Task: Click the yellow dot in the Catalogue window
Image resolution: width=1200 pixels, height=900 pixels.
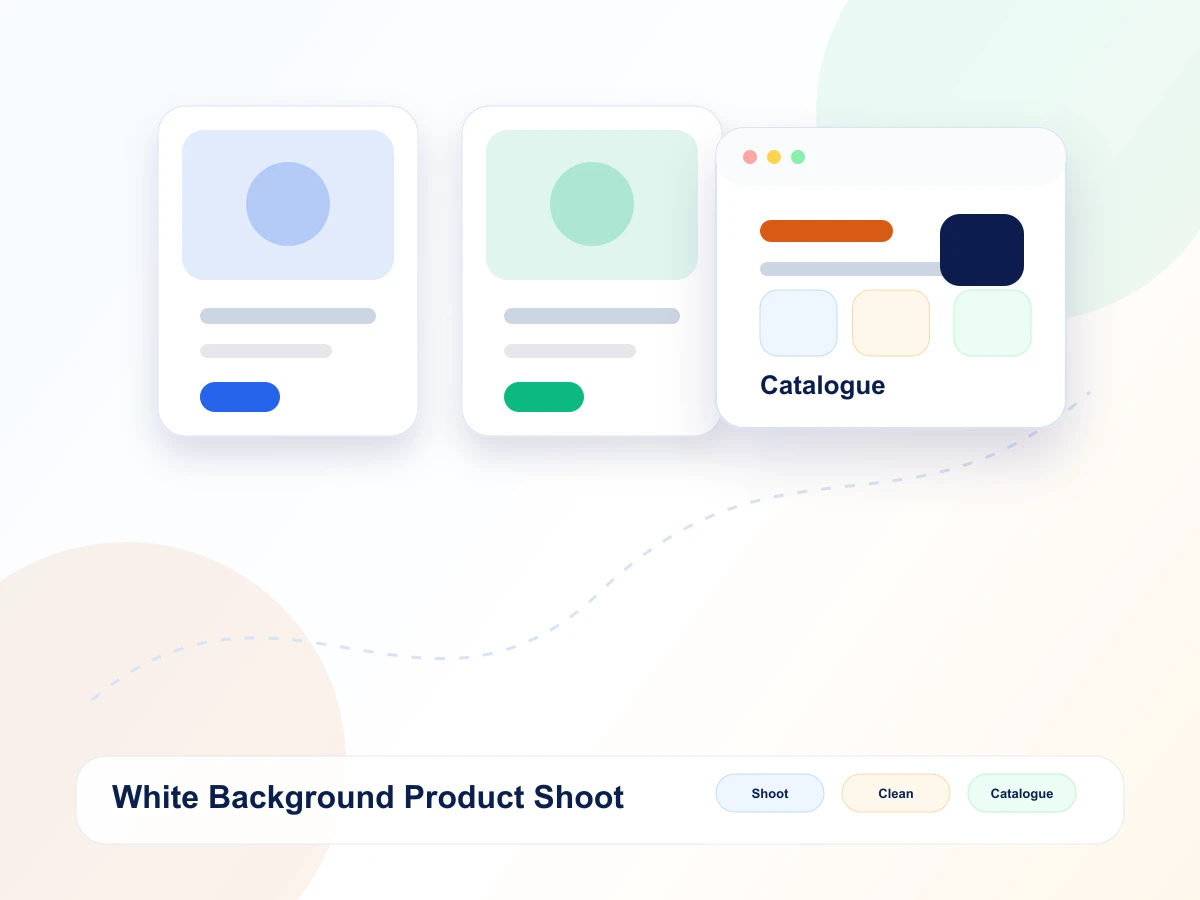Action: click(x=774, y=157)
